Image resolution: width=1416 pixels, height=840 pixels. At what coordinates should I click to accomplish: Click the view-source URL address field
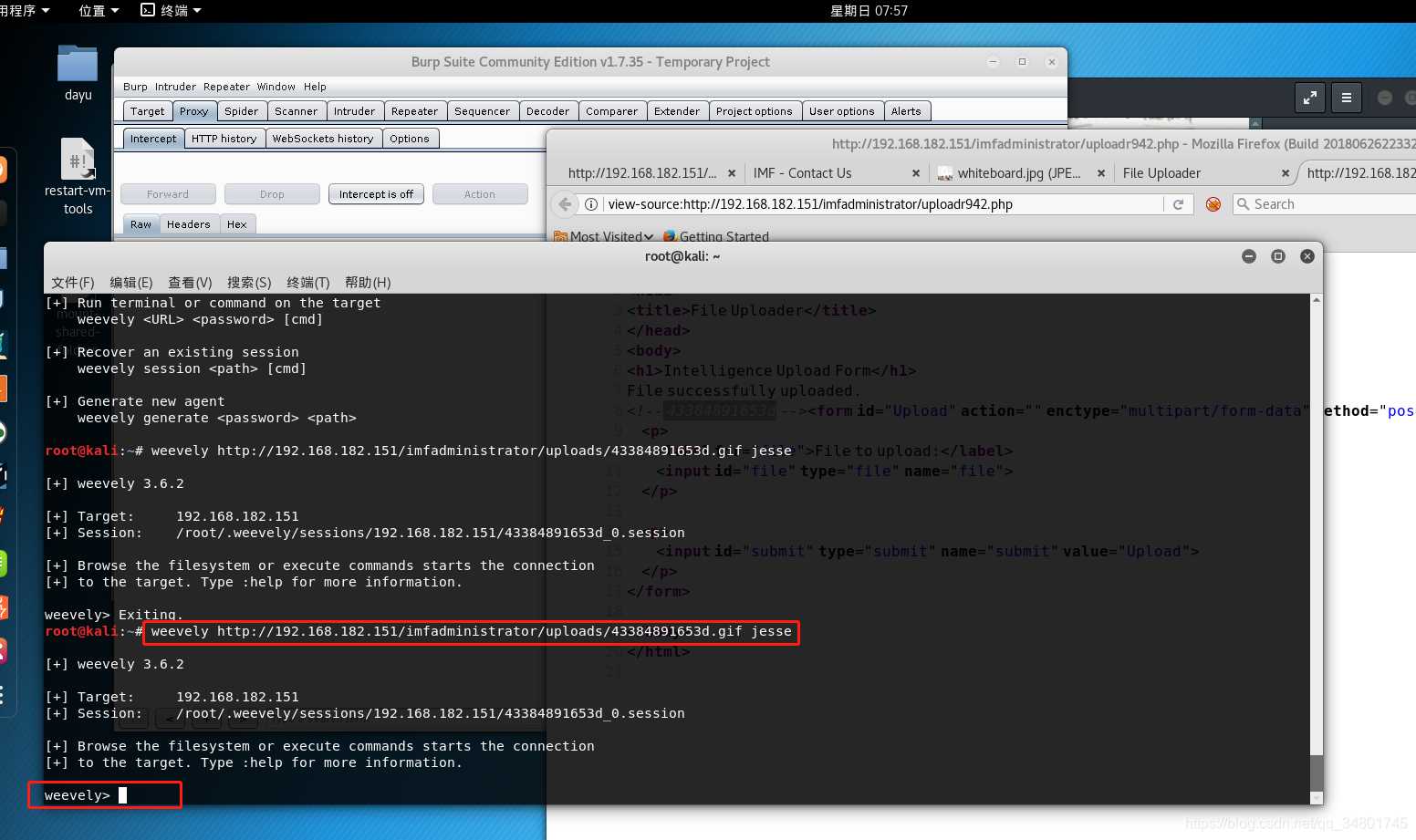(x=882, y=204)
